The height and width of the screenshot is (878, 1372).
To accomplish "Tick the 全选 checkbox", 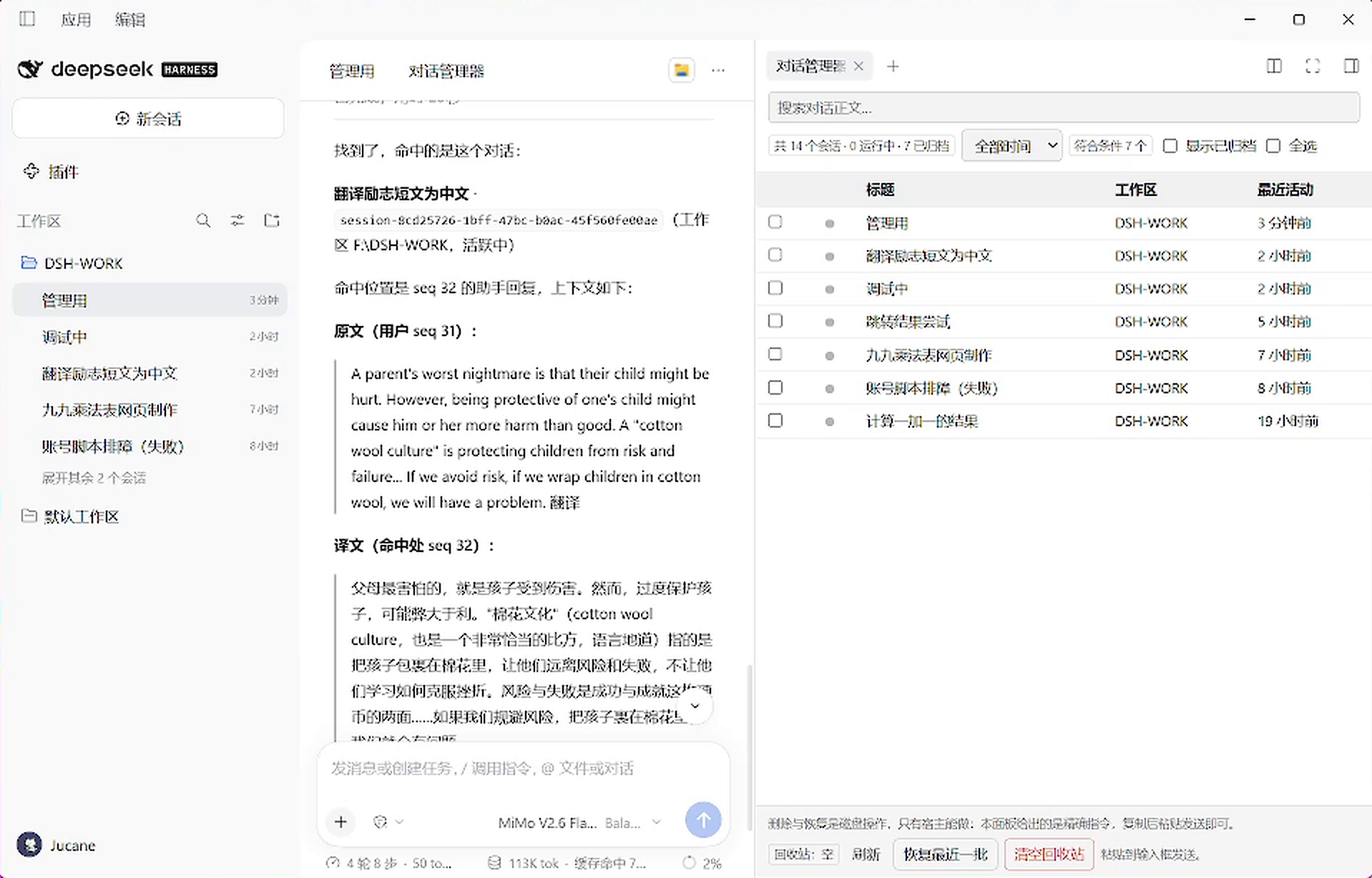I will pyautogui.click(x=1273, y=146).
